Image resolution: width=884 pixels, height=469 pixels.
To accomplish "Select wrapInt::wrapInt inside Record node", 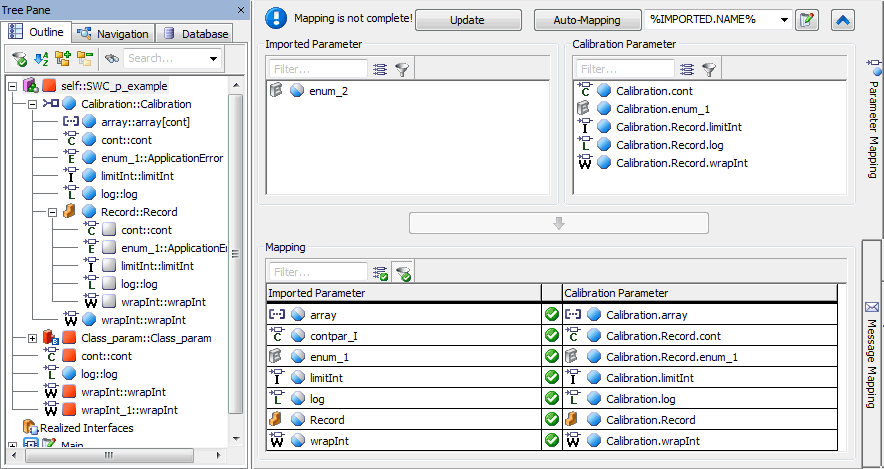I will click(163, 302).
